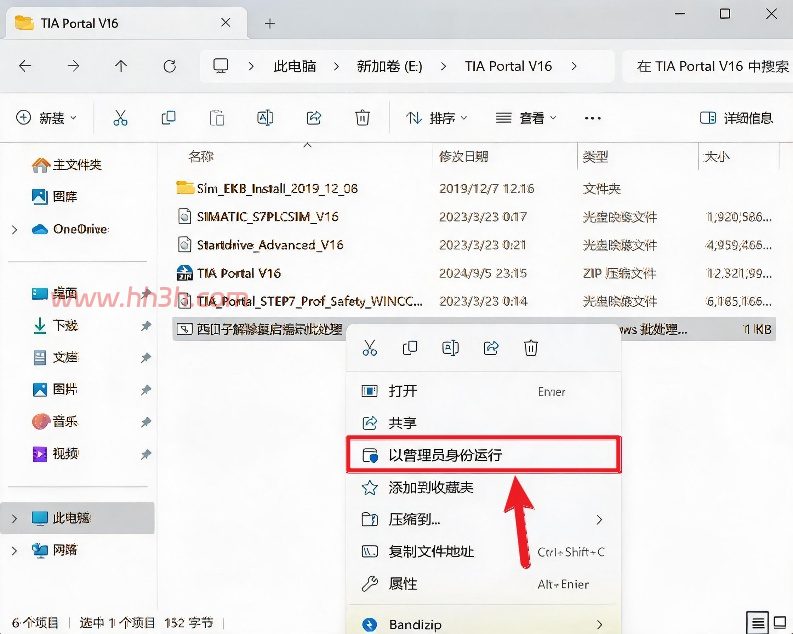The width and height of the screenshot is (793, 634).
Task: Click the Delete trash icon in the toolbar
Action: [x=362, y=118]
